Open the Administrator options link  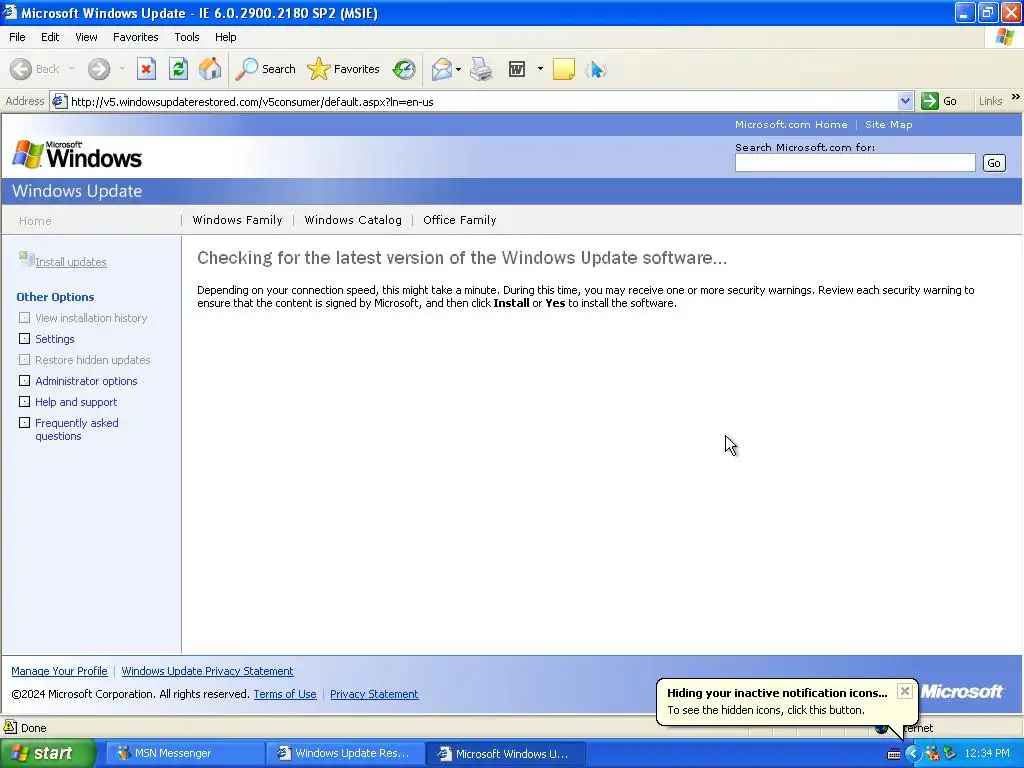click(x=86, y=381)
